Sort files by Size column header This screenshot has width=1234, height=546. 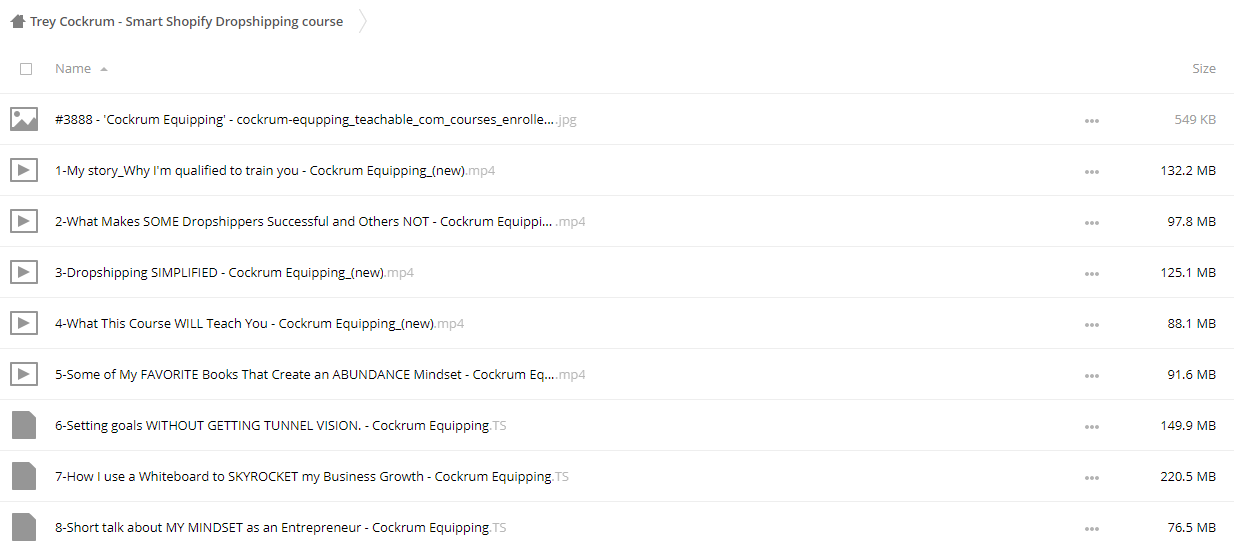tap(1204, 69)
